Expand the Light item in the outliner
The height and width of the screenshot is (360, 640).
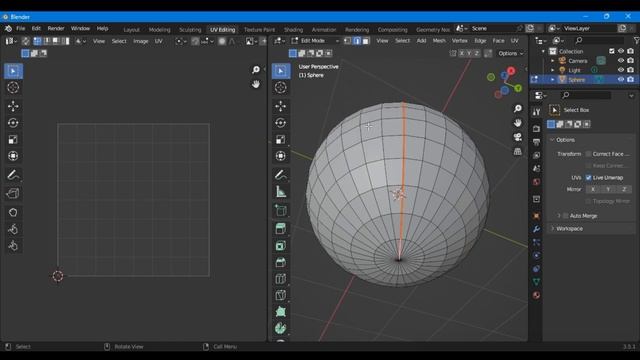click(553, 70)
